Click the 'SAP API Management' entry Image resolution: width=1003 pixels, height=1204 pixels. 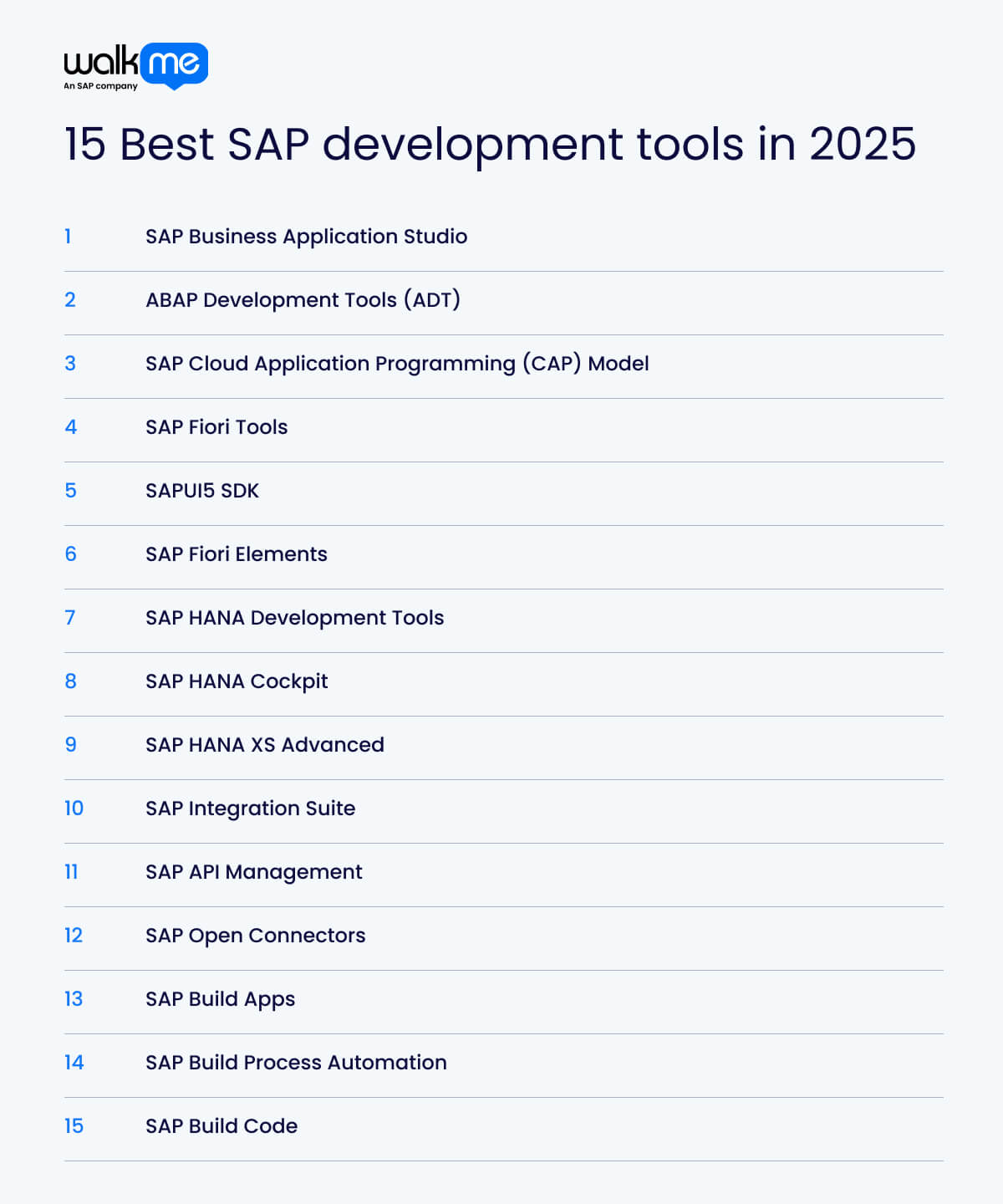pos(253,872)
